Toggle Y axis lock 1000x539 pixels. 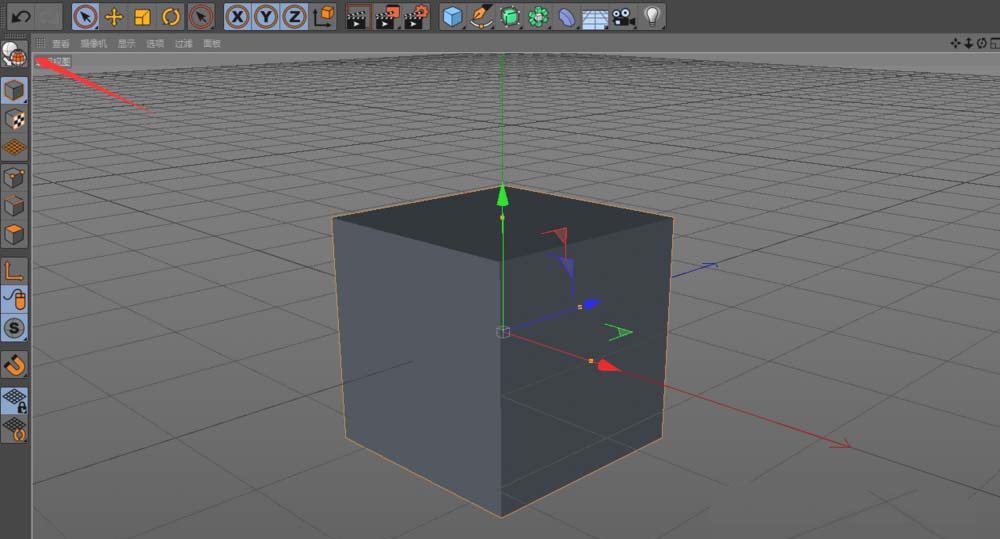(266, 16)
